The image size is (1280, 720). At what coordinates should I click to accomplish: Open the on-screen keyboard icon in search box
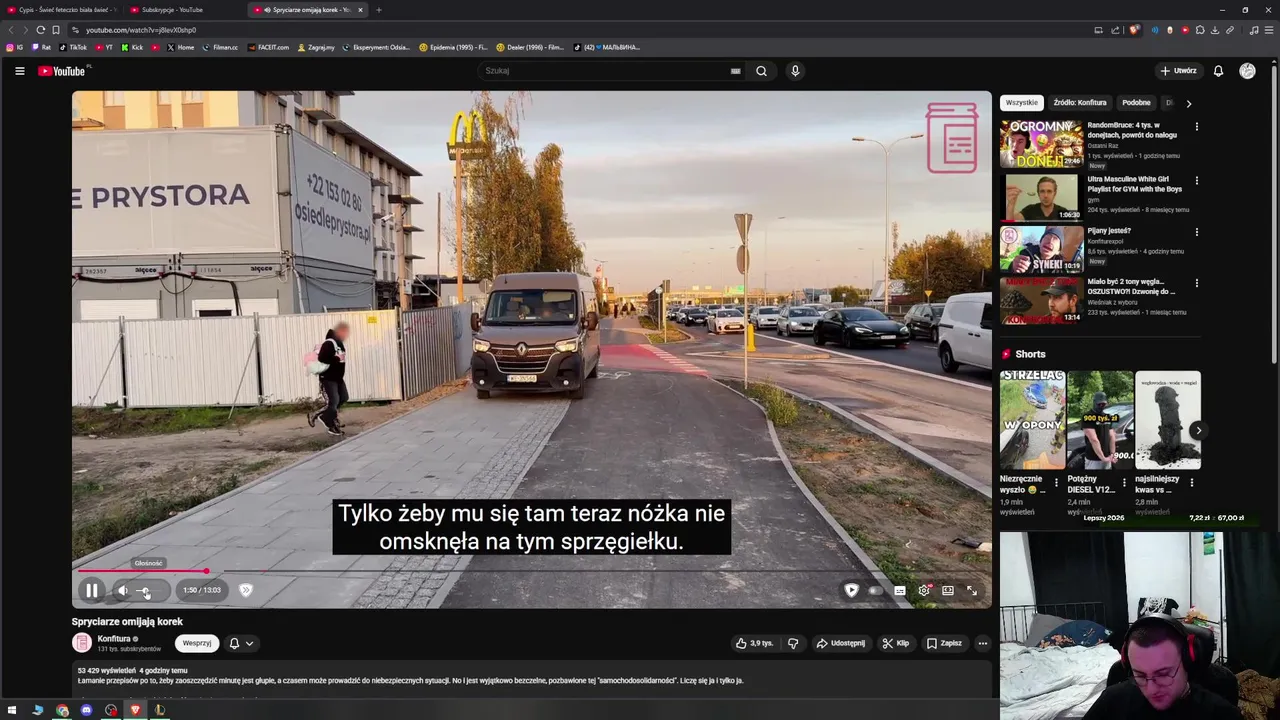735,71
